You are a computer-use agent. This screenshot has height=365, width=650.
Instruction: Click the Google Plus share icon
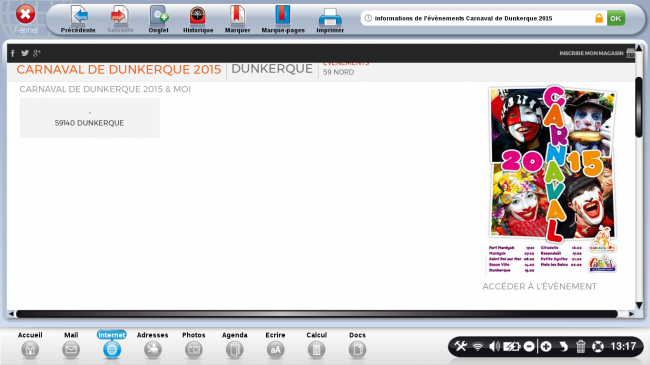37,53
